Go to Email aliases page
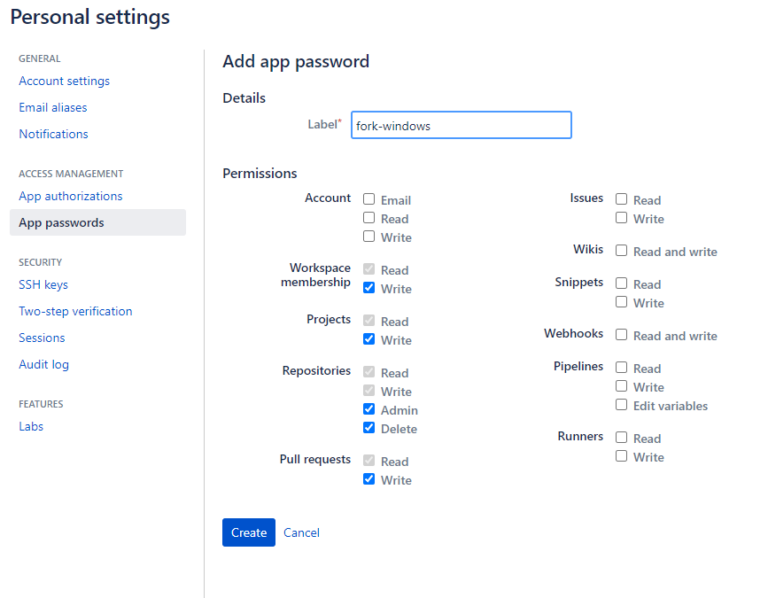The height and width of the screenshot is (598, 768). [53, 107]
